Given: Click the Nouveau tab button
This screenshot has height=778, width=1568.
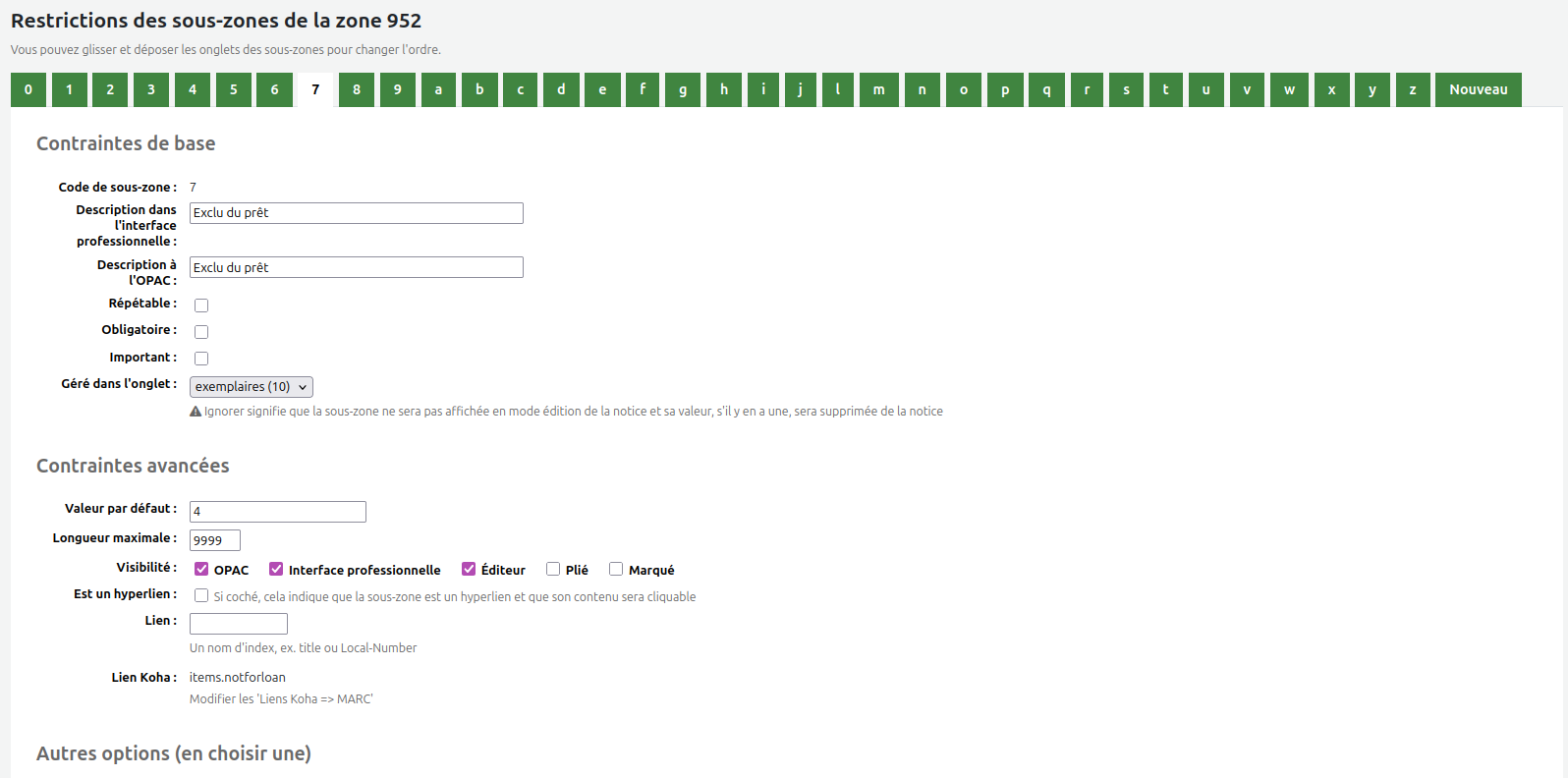Looking at the screenshot, I should pyautogui.click(x=1478, y=89).
